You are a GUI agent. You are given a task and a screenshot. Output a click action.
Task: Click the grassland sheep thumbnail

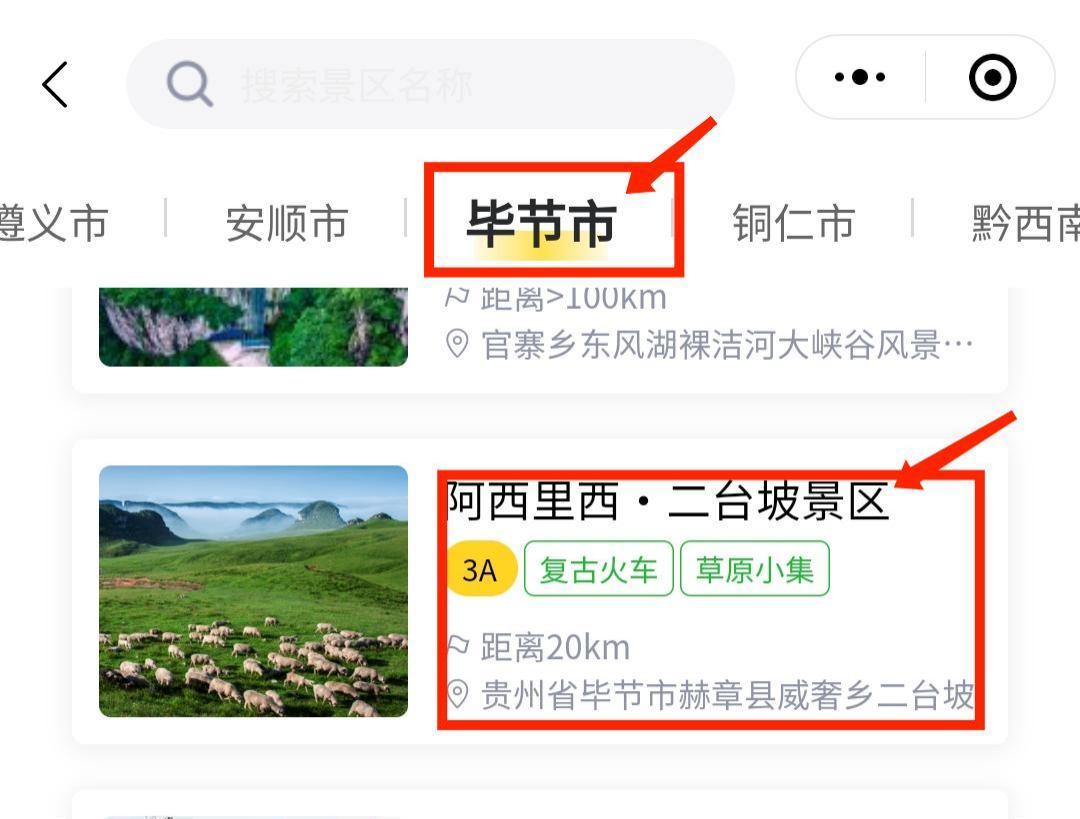click(x=253, y=591)
